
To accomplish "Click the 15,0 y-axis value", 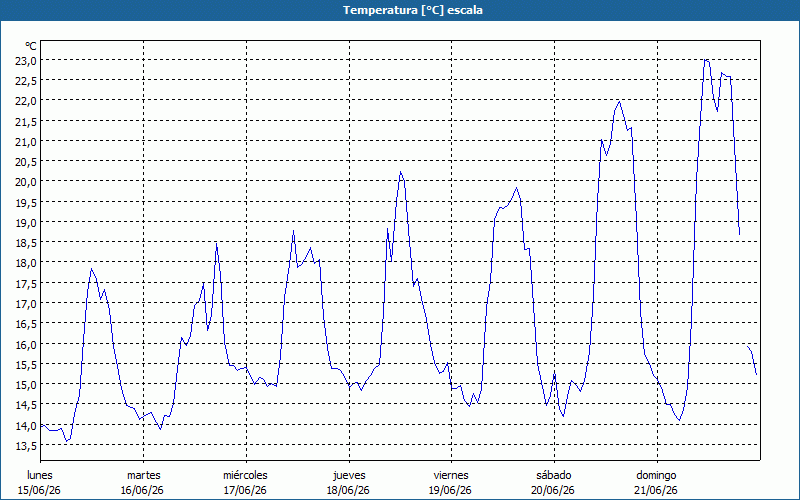I will click(26, 385).
